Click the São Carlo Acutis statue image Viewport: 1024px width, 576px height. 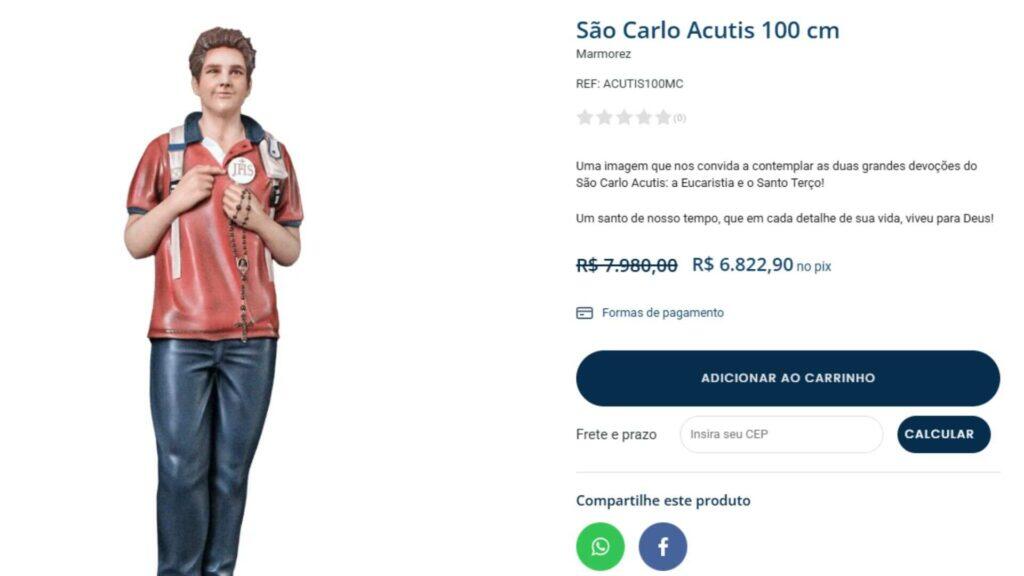click(x=214, y=300)
